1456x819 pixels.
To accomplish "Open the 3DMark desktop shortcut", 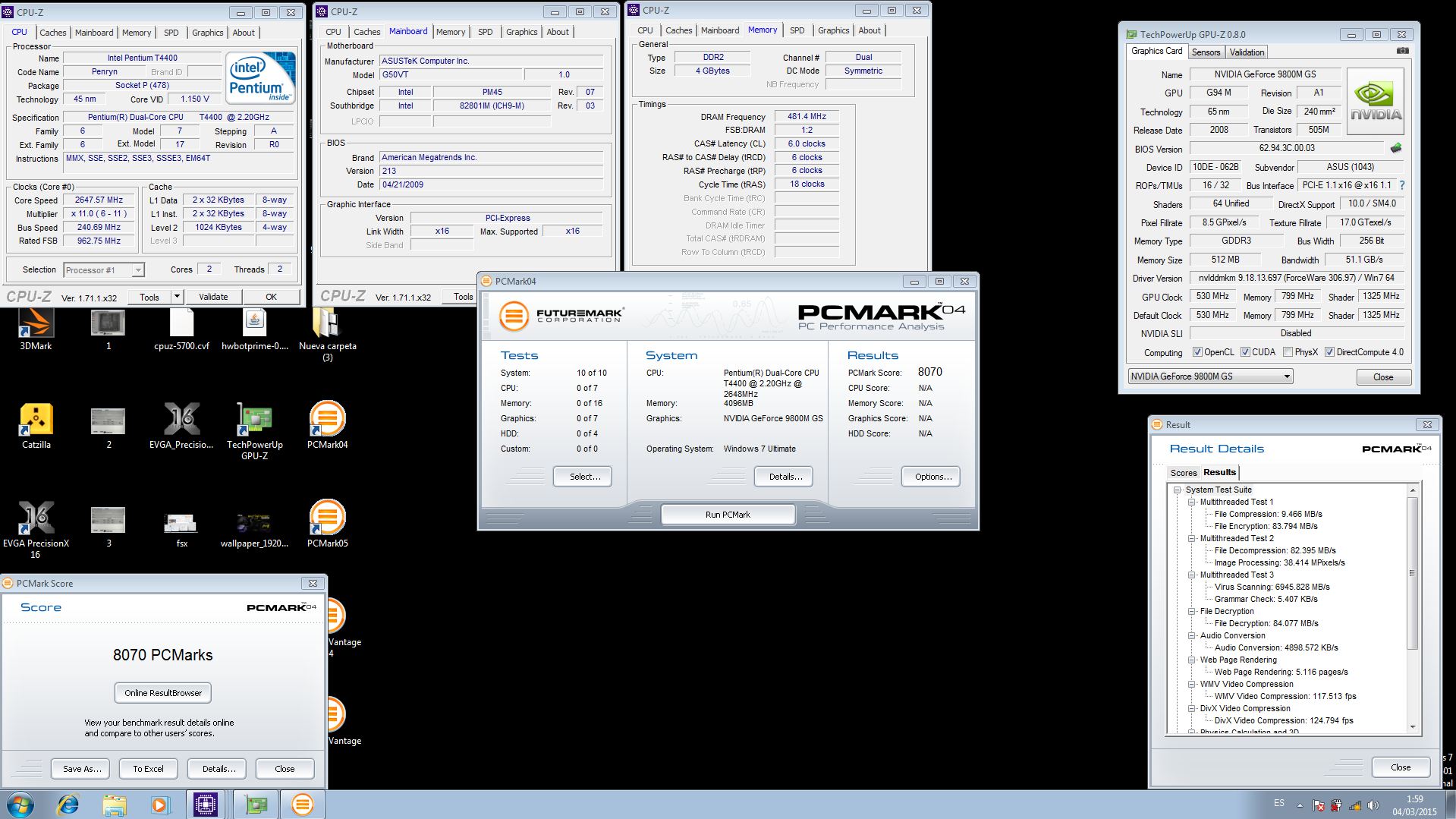I will tap(36, 328).
